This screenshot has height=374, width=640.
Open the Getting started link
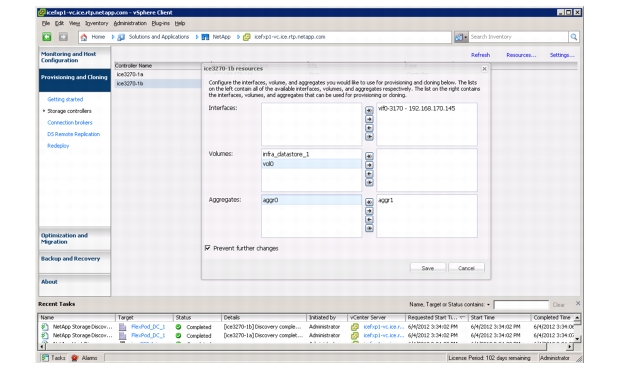(65, 99)
